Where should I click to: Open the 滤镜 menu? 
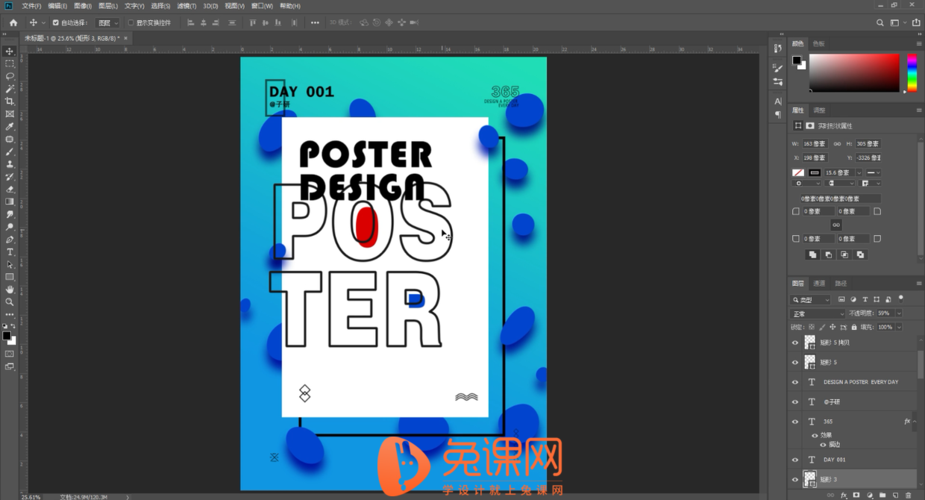[x=186, y=6]
